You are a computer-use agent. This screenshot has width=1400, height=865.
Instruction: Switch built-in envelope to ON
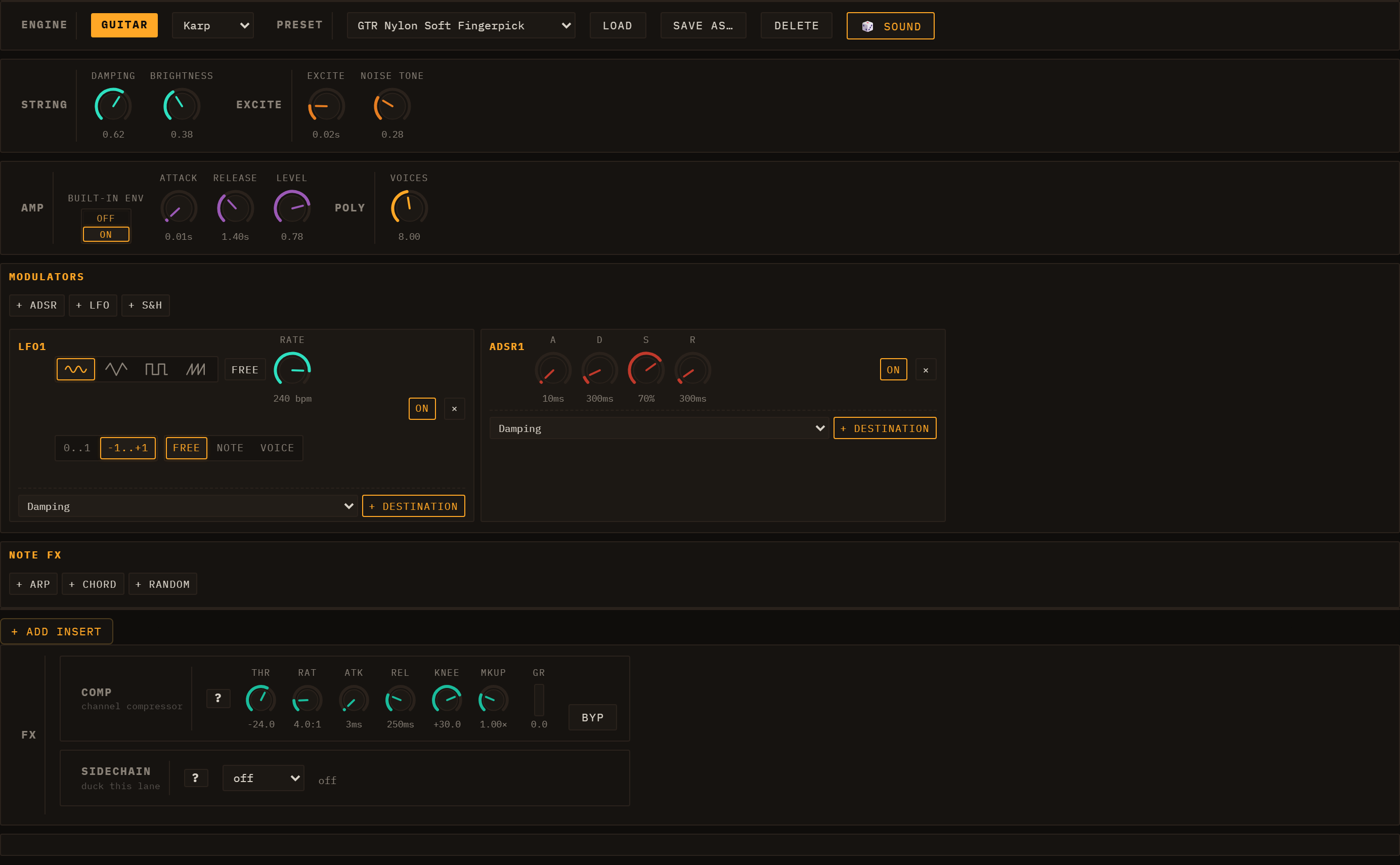(106, 235)
